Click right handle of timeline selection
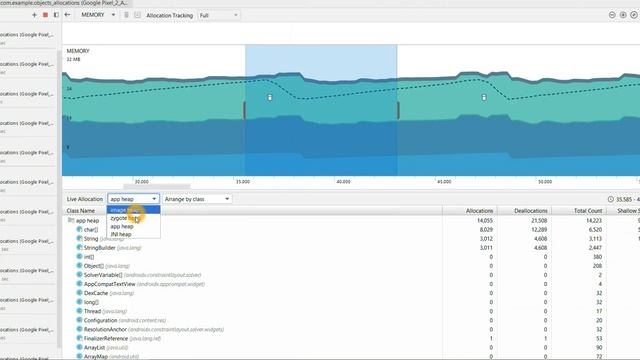This screenshot has height=360, width=640. pos(398,111)
